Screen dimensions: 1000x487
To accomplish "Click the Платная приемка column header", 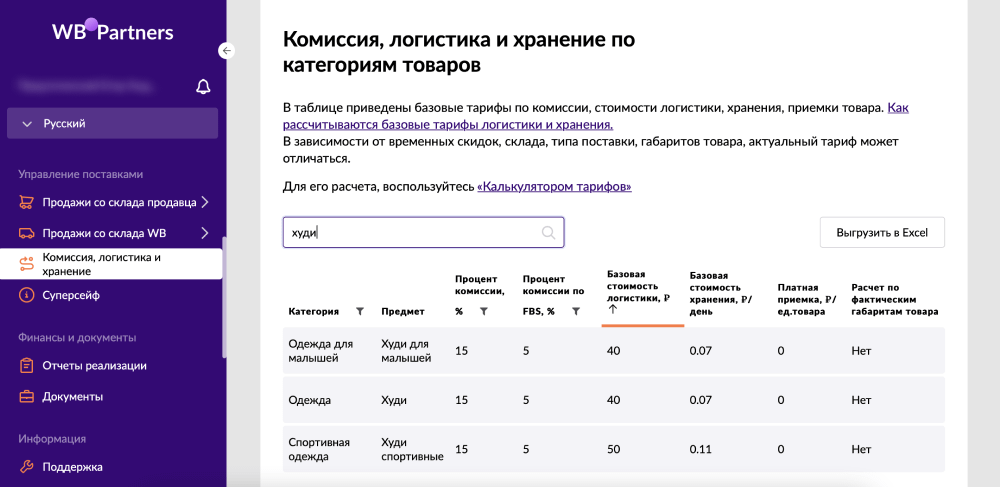I will pos(805,300).
